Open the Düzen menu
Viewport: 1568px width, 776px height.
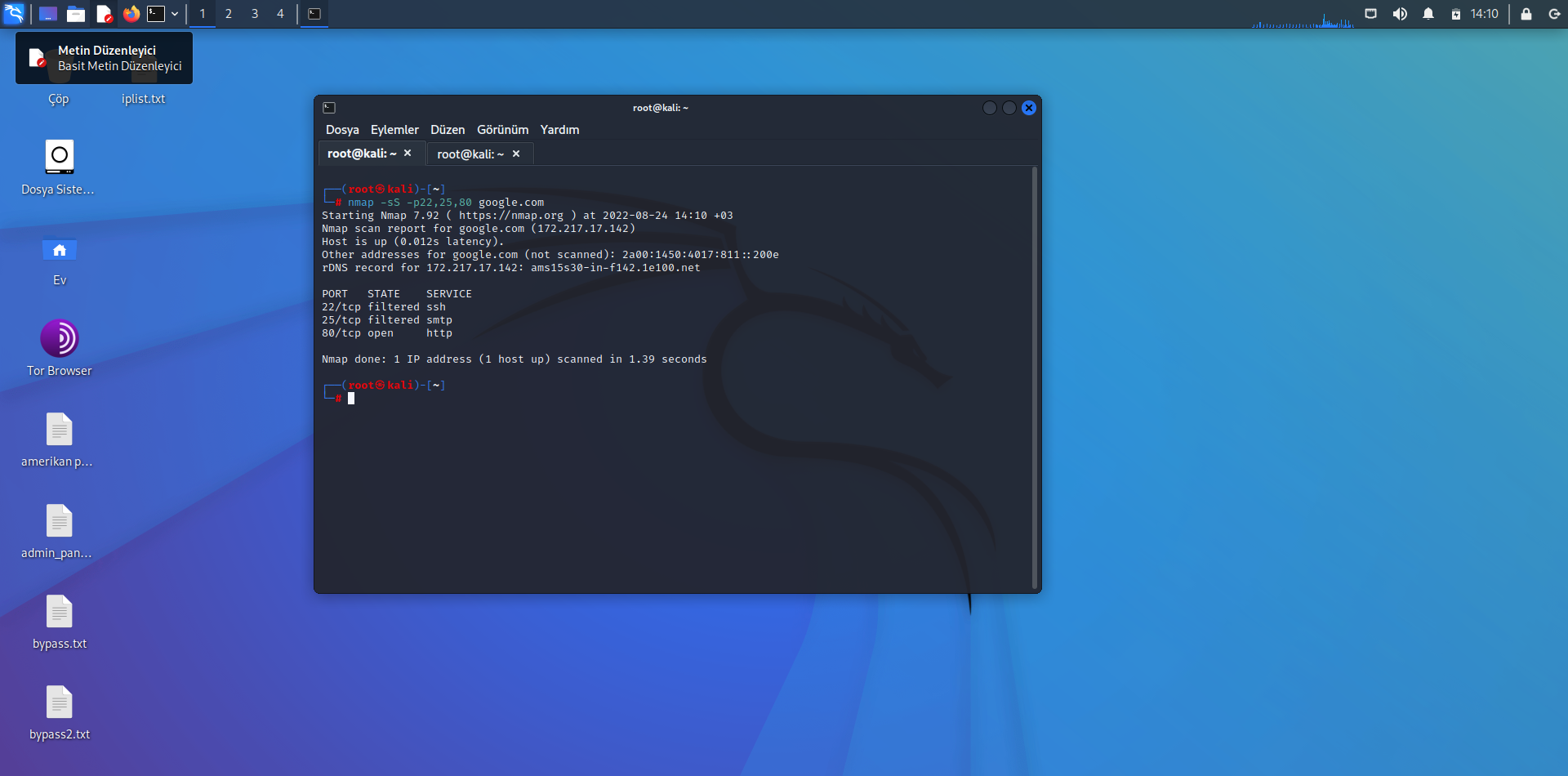pyautogui.click(x=448, y=130)
